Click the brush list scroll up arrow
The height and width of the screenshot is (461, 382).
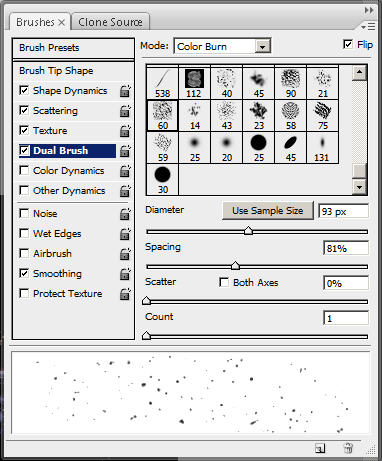click(359, 73)
